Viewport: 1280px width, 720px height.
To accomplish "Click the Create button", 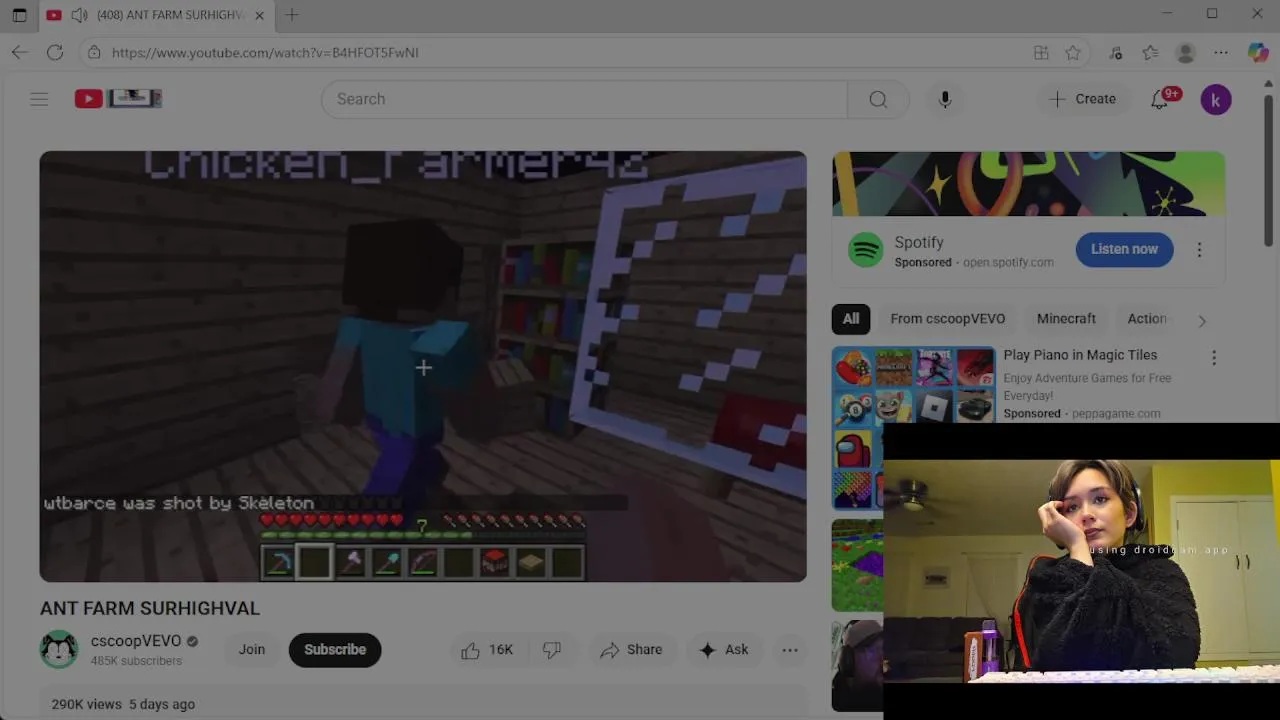I will coord(1082,99).
